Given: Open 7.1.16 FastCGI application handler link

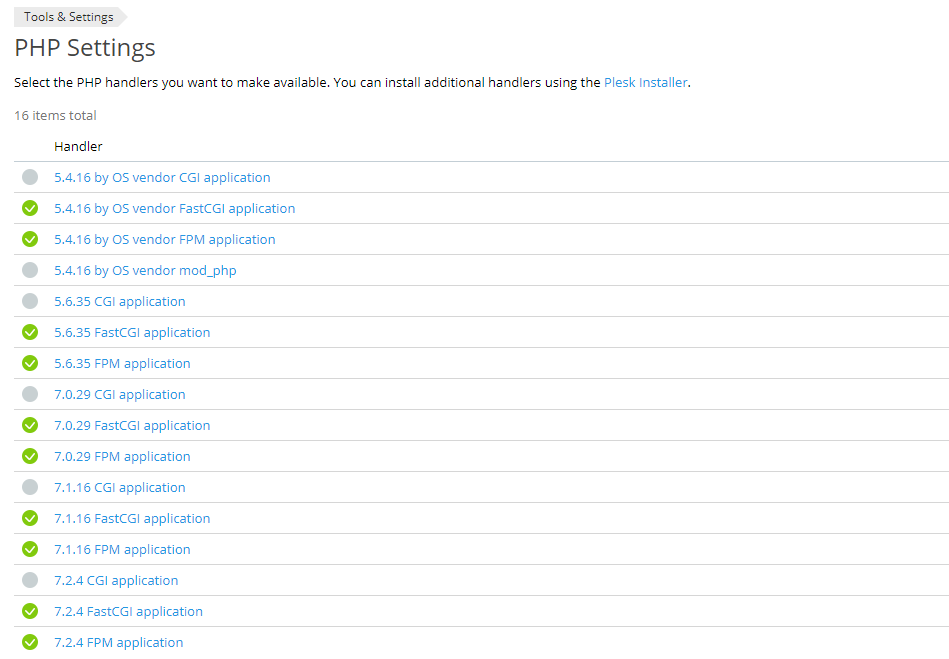Looking at the screenshot, I should click(x=132, y=519).
